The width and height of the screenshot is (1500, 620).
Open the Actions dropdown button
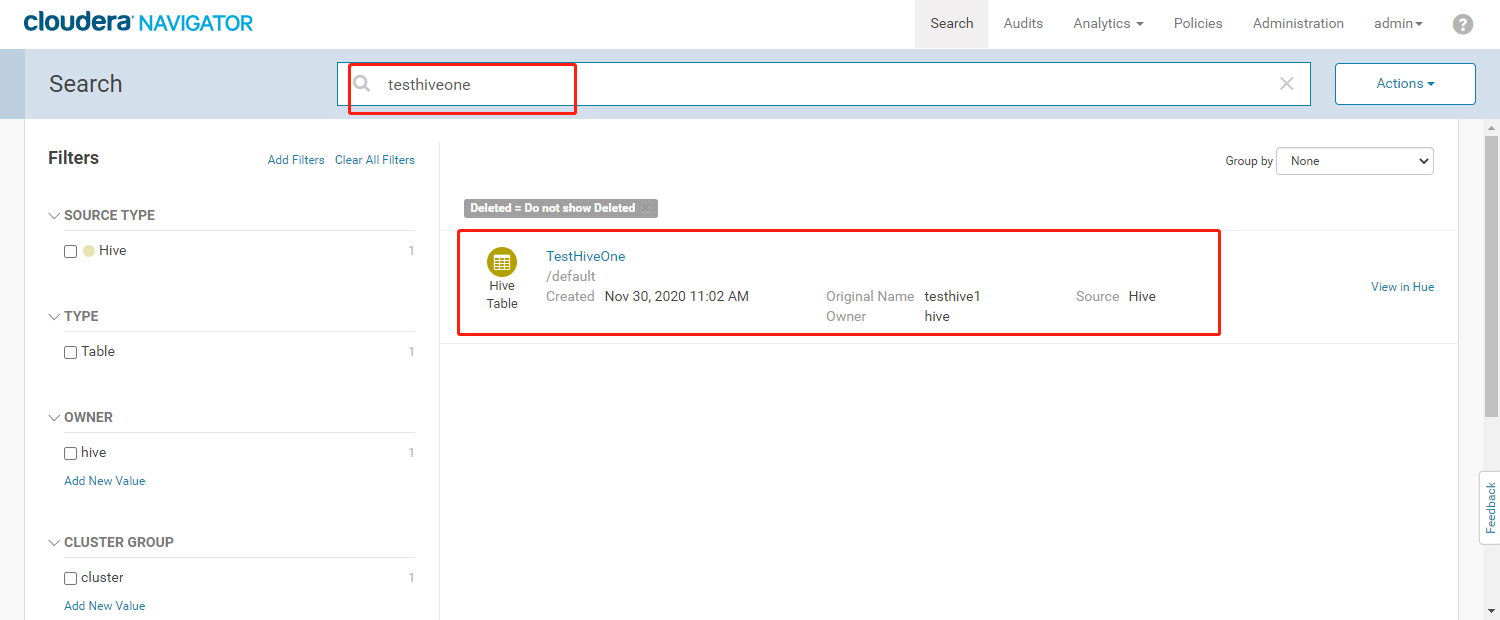(1405, 84)
